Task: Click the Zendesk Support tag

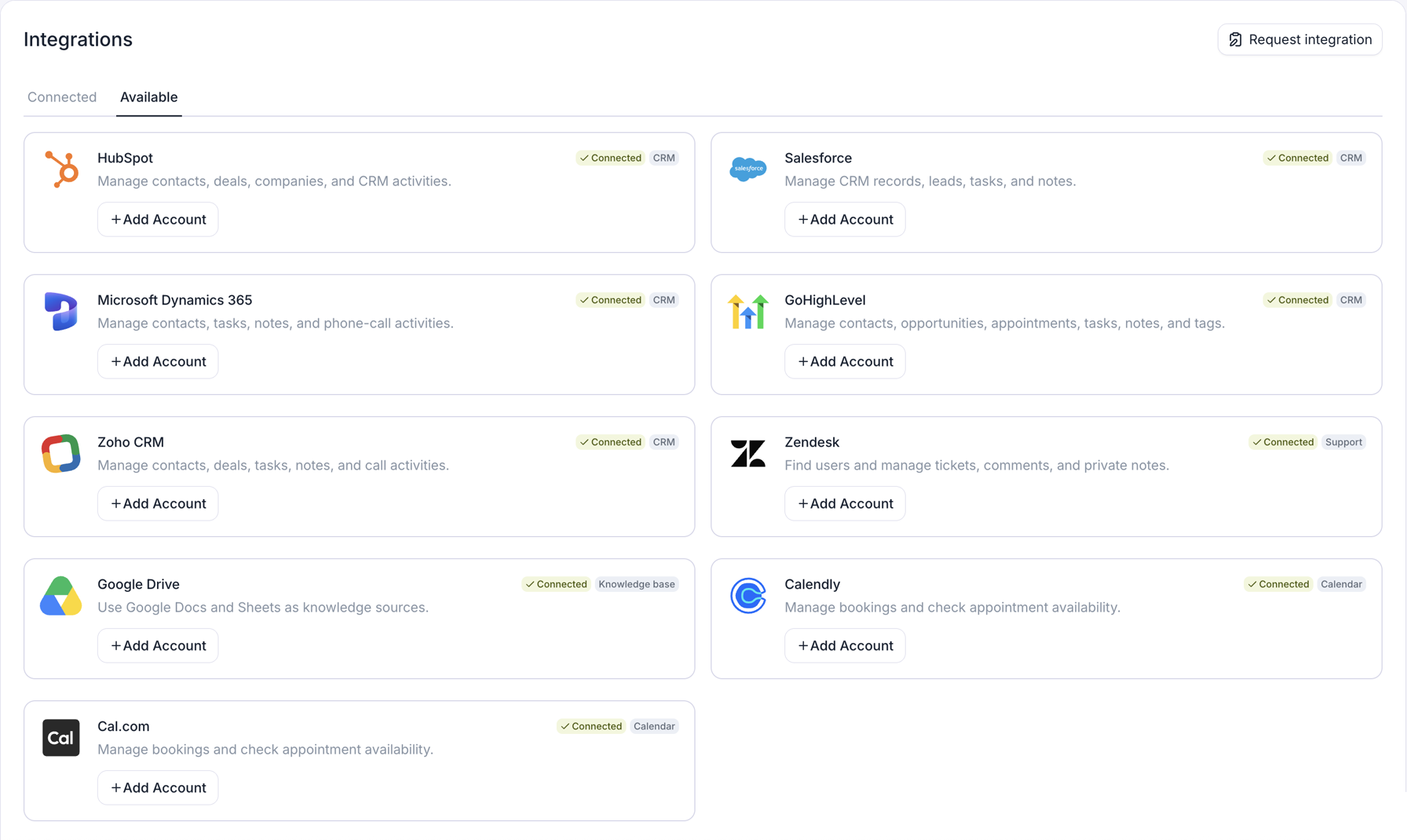Action: pyautogui.click(x=1343, y=442)
